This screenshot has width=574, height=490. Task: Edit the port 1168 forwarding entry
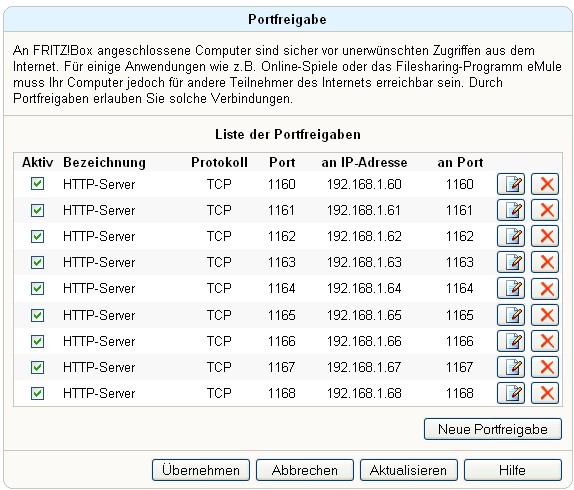tap(511, 393)
